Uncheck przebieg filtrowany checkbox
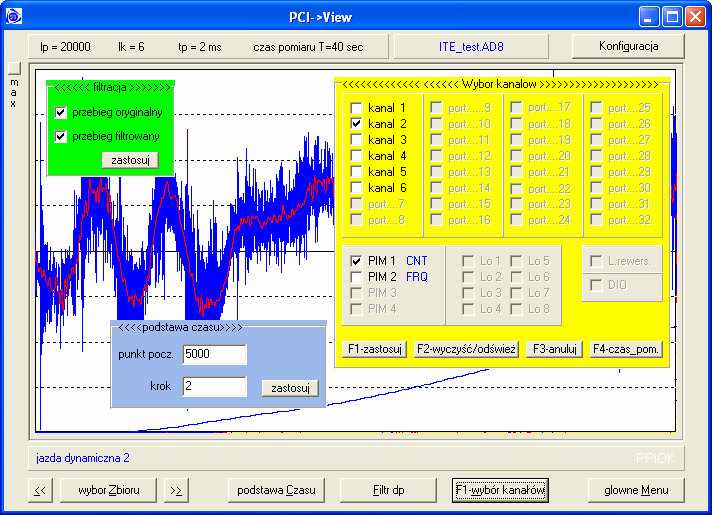The height and width of the screenshot is (515, 712). (60, 136)
